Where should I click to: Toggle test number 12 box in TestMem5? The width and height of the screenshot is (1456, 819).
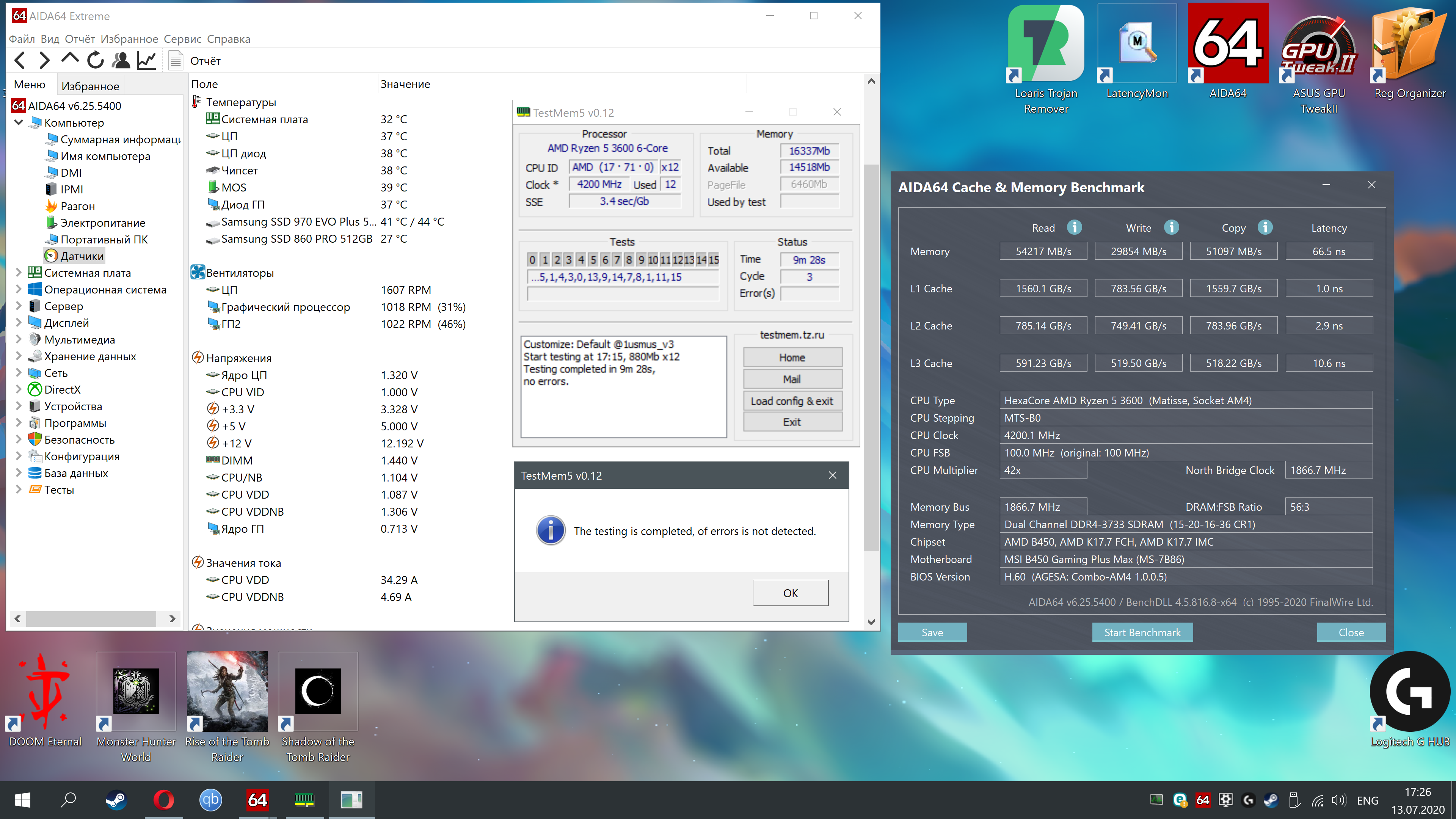(x=678, y=260)
